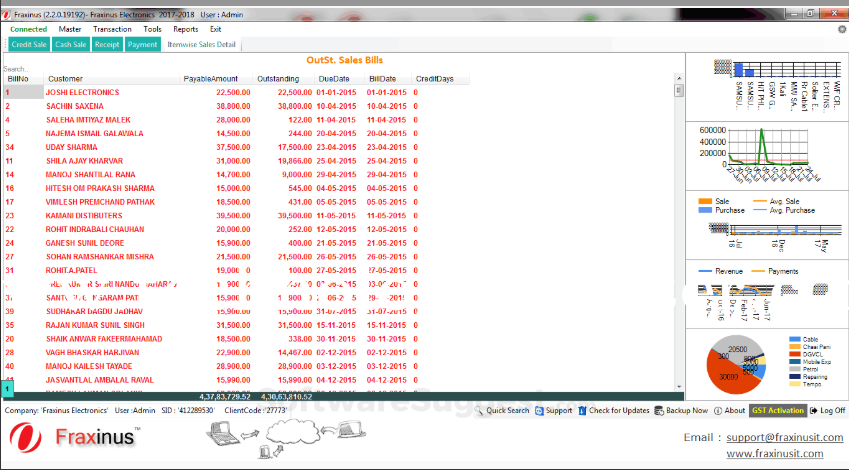
Task: Sort by the PayableAmount column header
Action: [x=216, y=79]
